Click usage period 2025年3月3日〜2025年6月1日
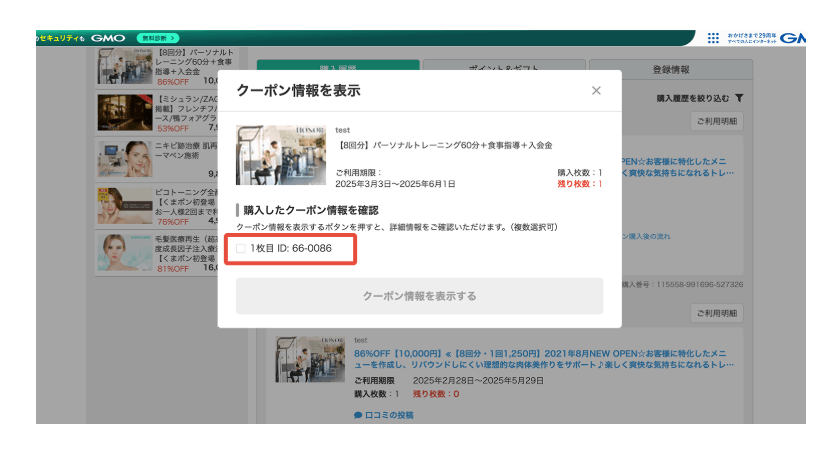Screen dimensions: 840x455 pos(395,184)
